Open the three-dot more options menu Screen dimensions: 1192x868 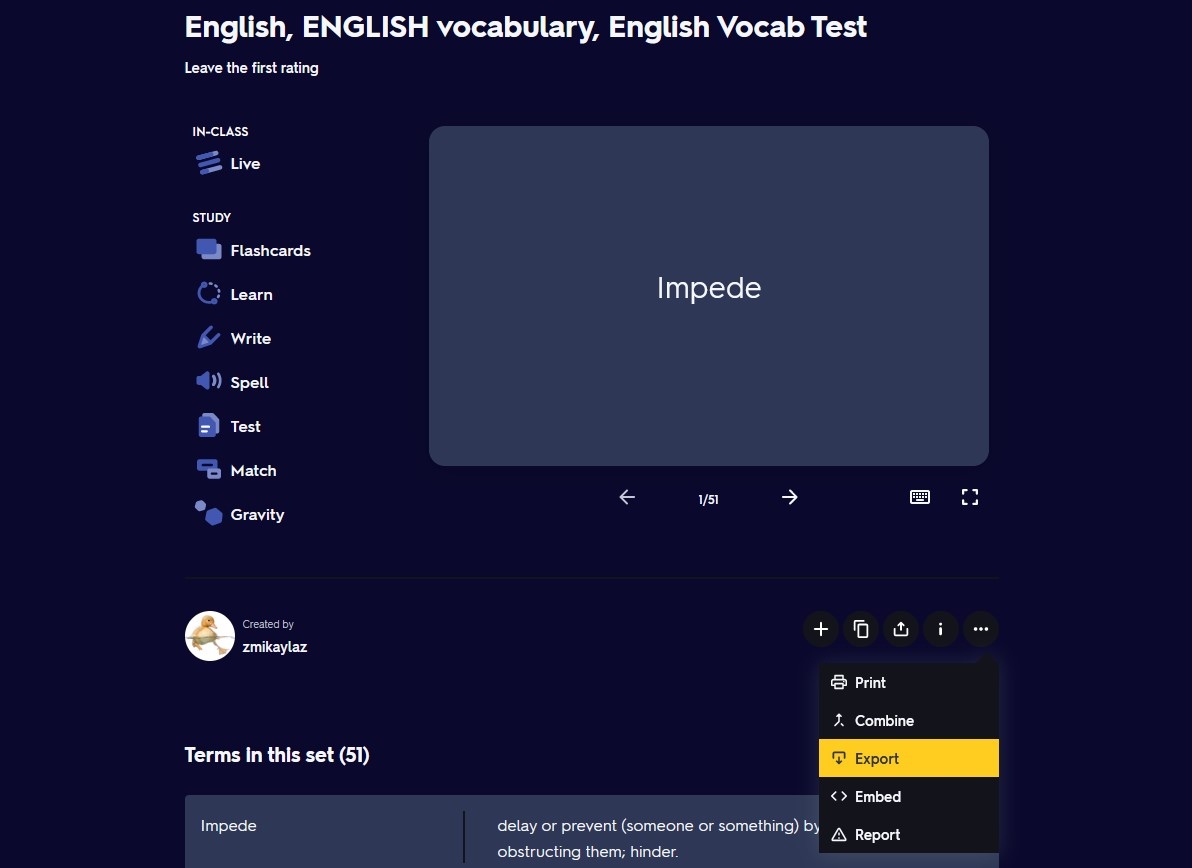(981, 629)
